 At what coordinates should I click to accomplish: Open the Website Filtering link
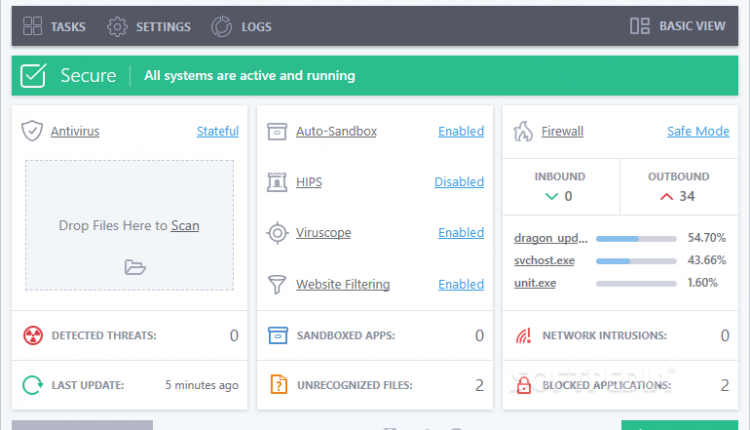343,284
